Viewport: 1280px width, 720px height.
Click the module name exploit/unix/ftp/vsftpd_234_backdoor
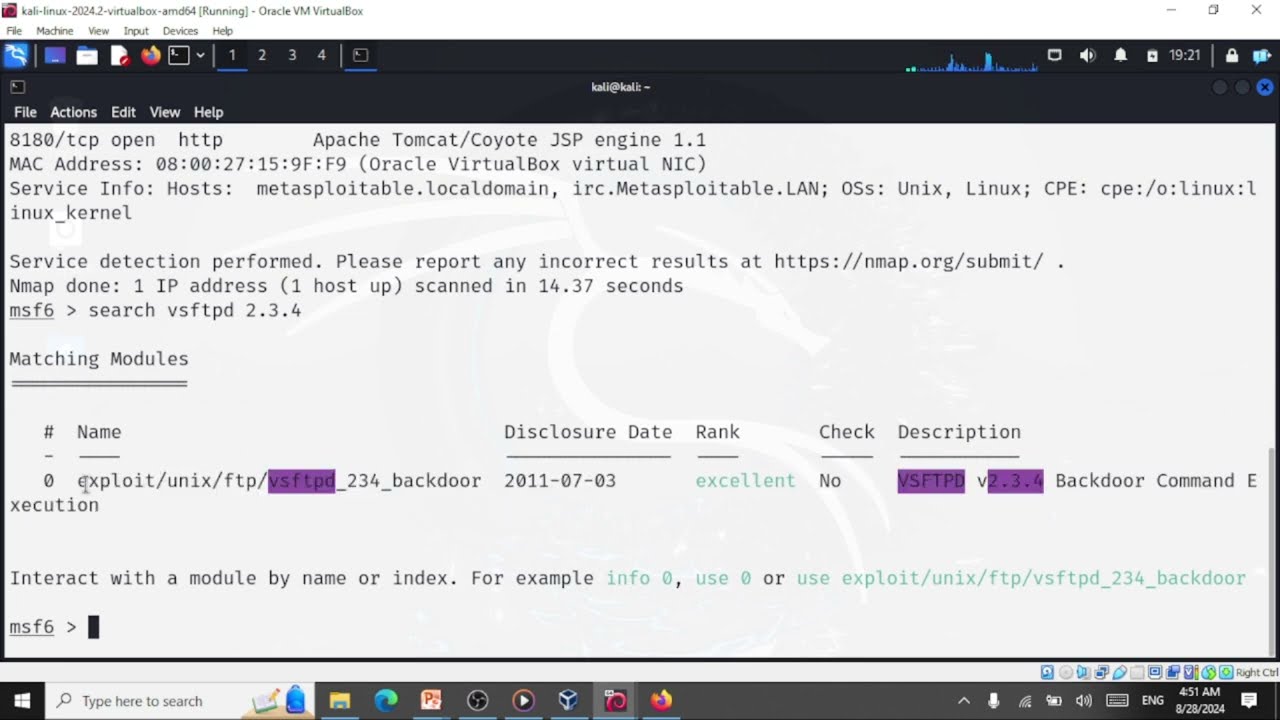[x=279, y=481]
